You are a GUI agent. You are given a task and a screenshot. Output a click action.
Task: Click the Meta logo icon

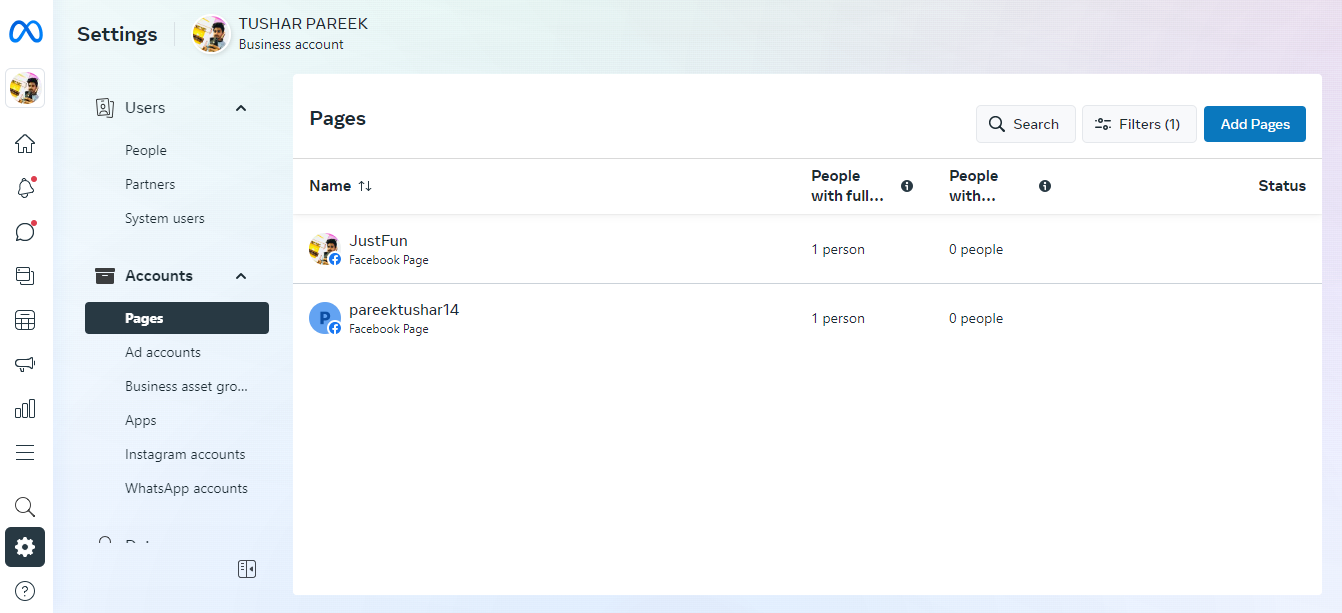25,32
